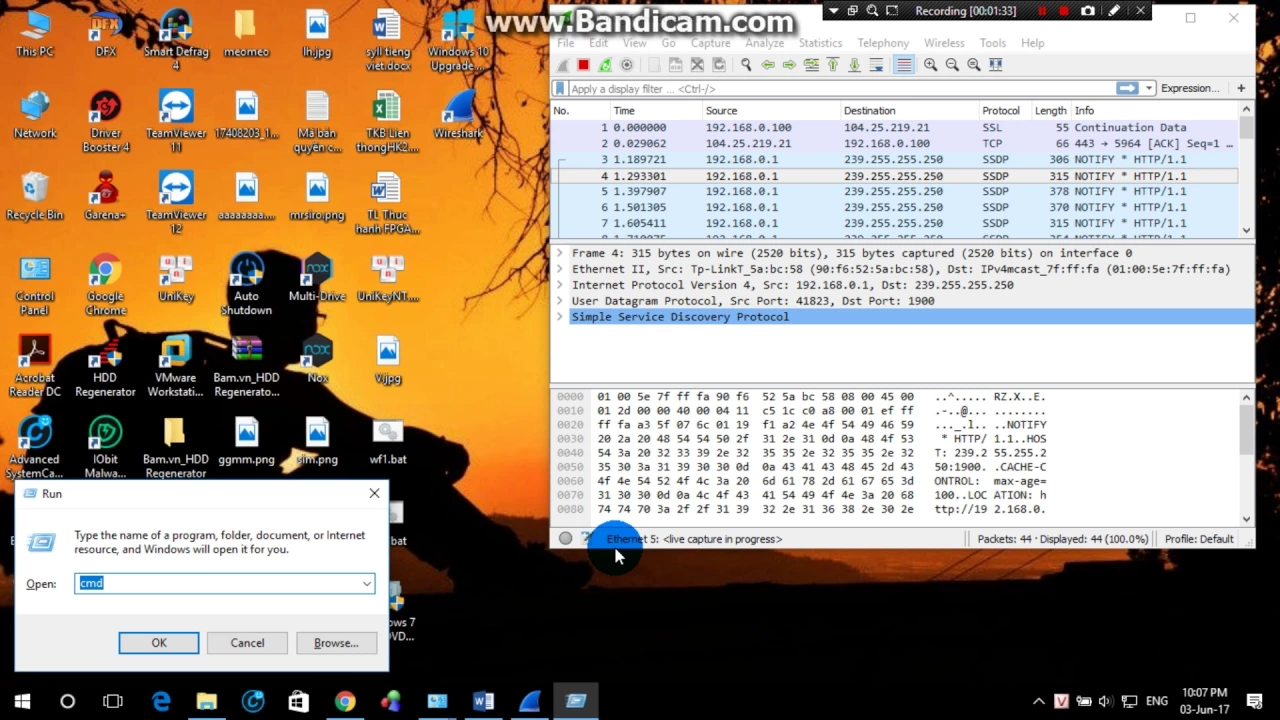The height and width of the screenshot is (720, 1280).
Task: Open Wireshark capture options
Action: tap(627, 65)
